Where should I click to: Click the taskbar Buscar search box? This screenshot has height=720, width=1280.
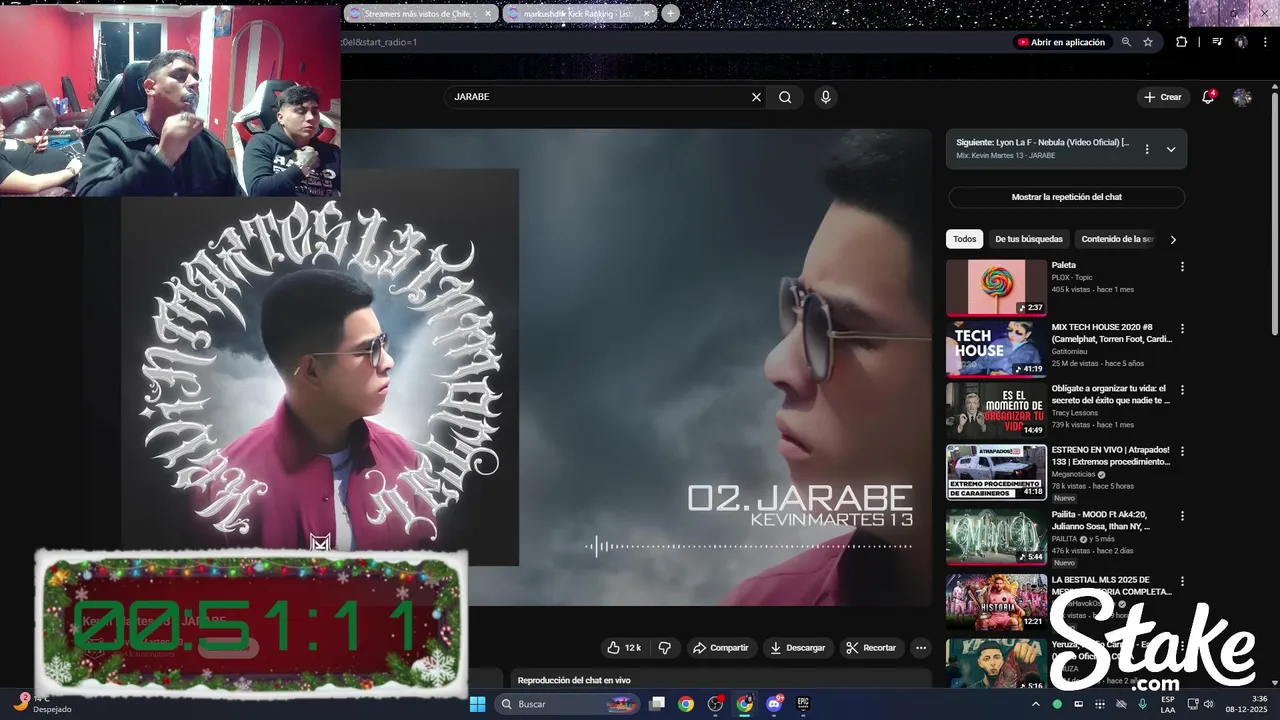pyautogui.click(x=566, y=704)
